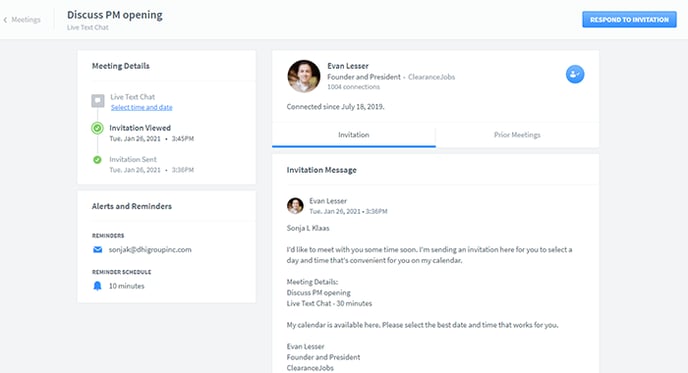Click the Invitation Sent green checkmark
688x373 pixels.
[97, 160]
